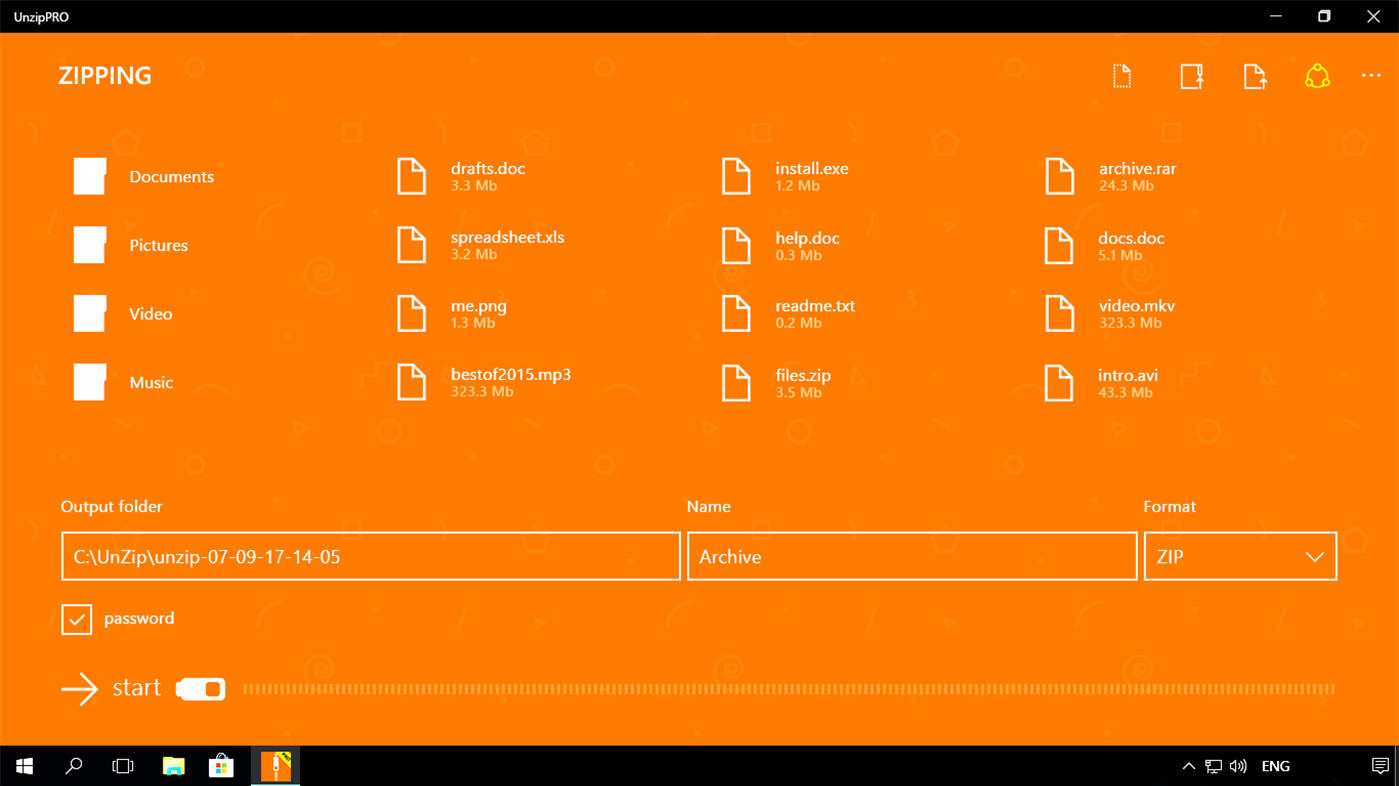Flip the start toggle switch
This screenshot has width=1399, height=786.
point(200,688)
